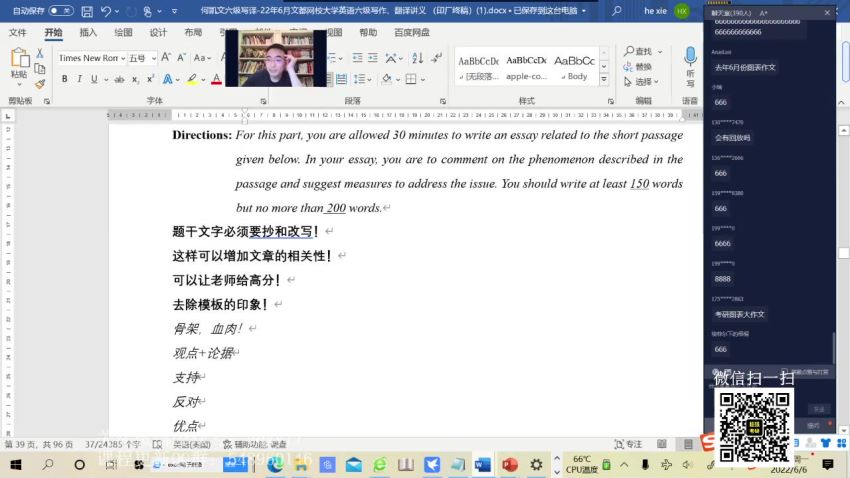This screenshot has height=478, width=850.
Task: Switch to the 插入 ribbon tab
Action: [88, 33]
